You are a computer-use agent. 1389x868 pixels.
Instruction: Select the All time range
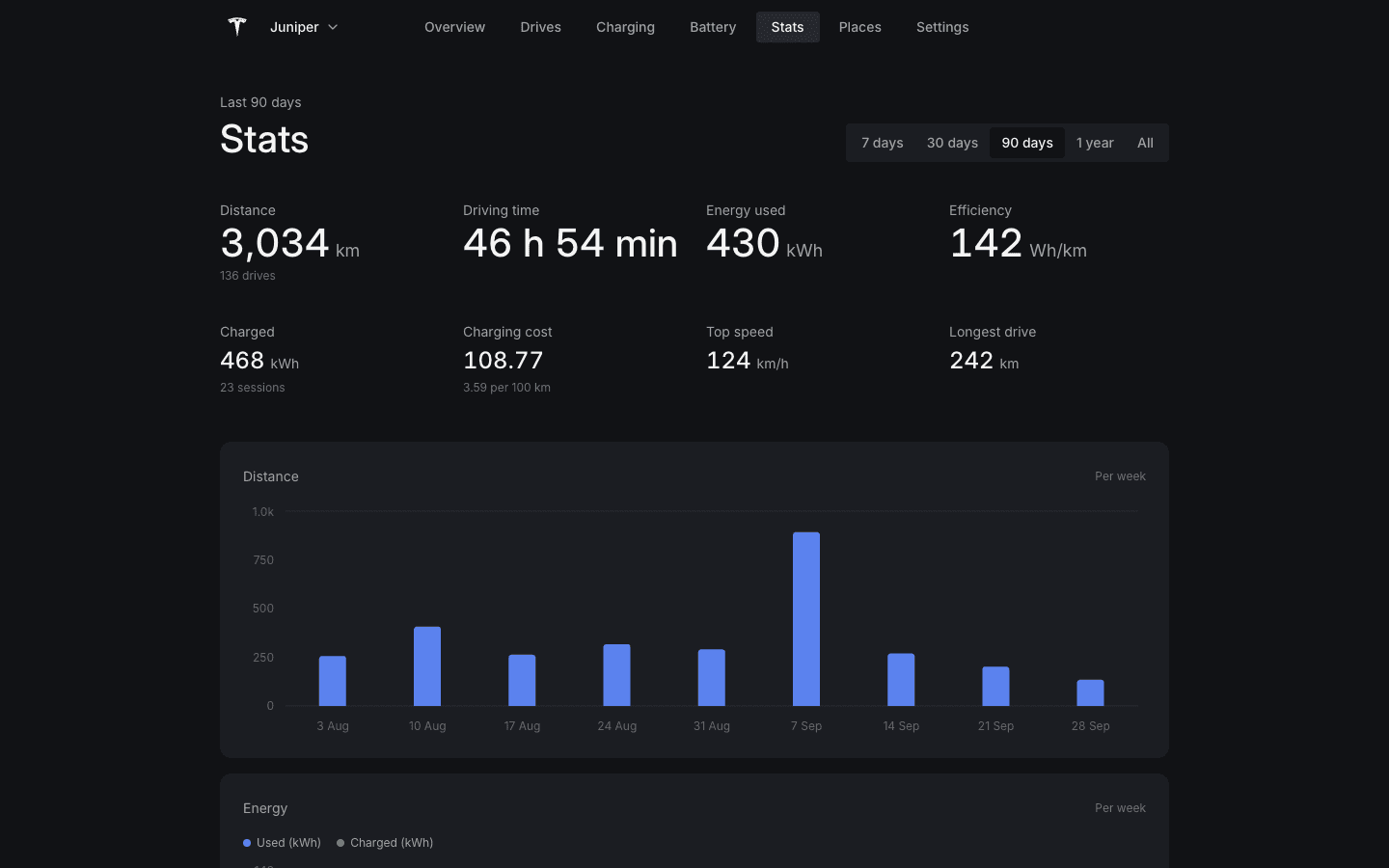(1145, 143)
